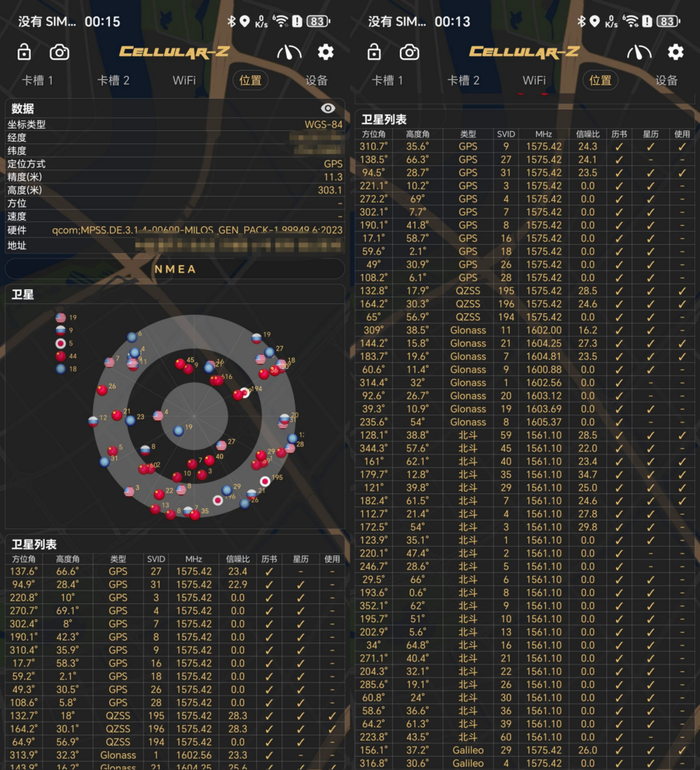Tap the lock icon in left screen
700x770 pixels.
[24, 52]
